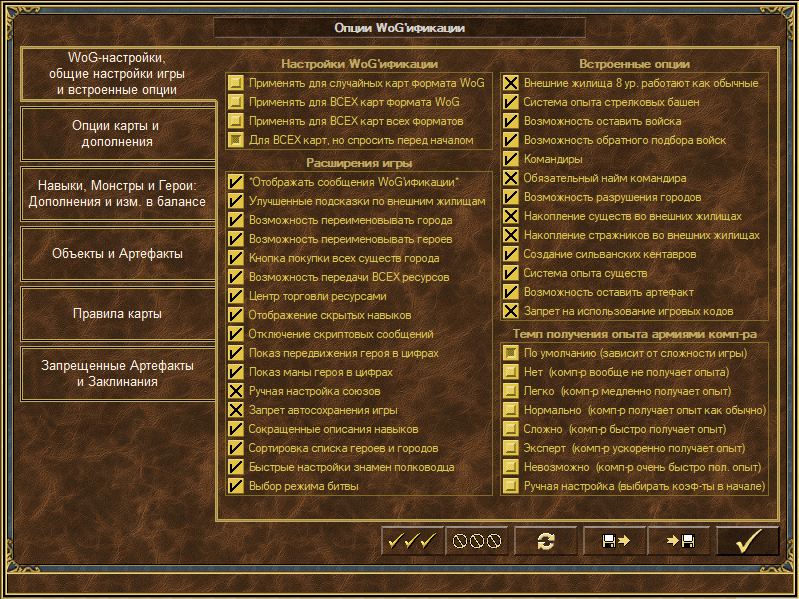Toggle Возможность переименовывать героев checkbox

coord(235,239)
